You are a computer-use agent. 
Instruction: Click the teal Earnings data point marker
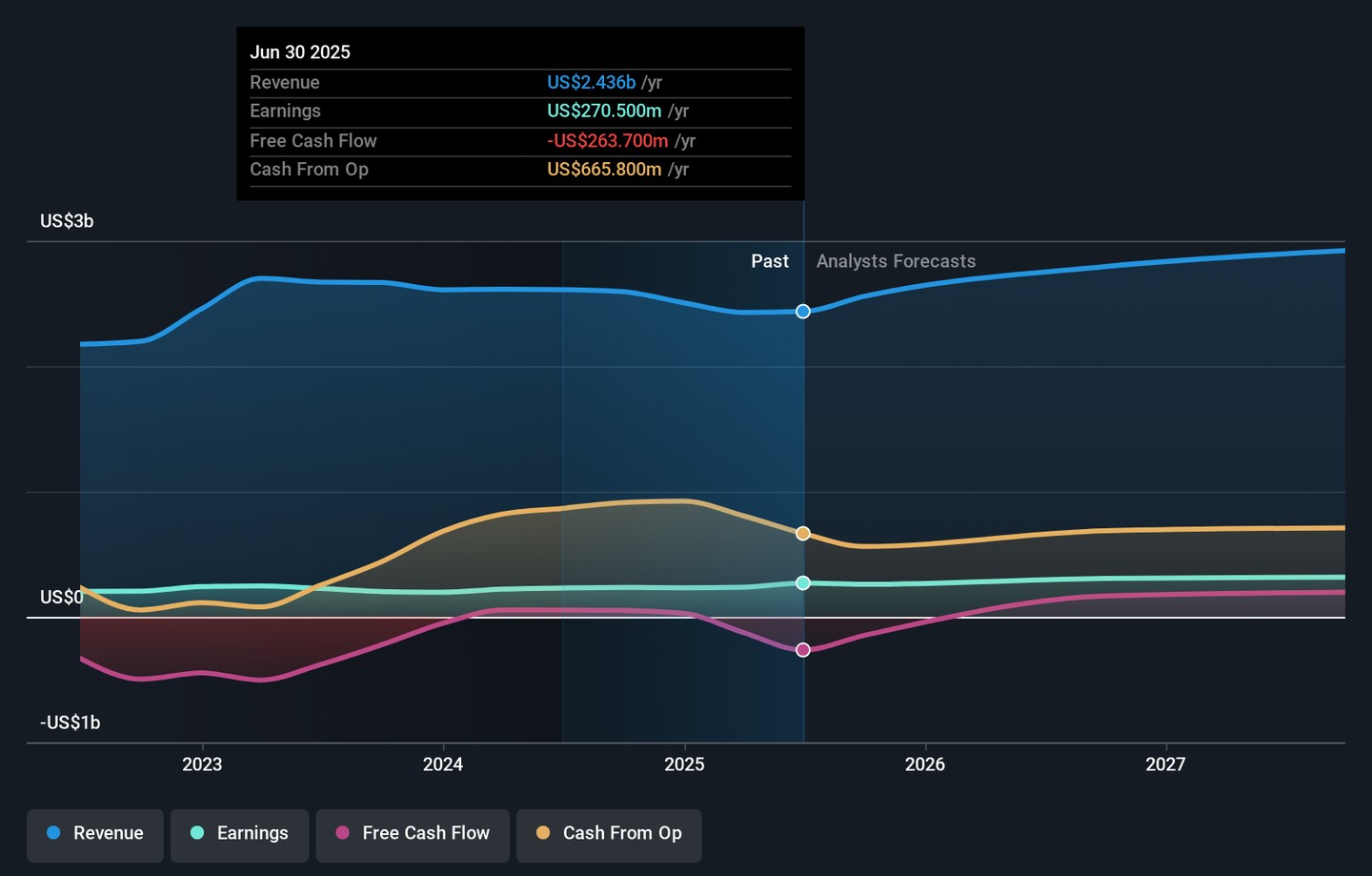[803, 582]
